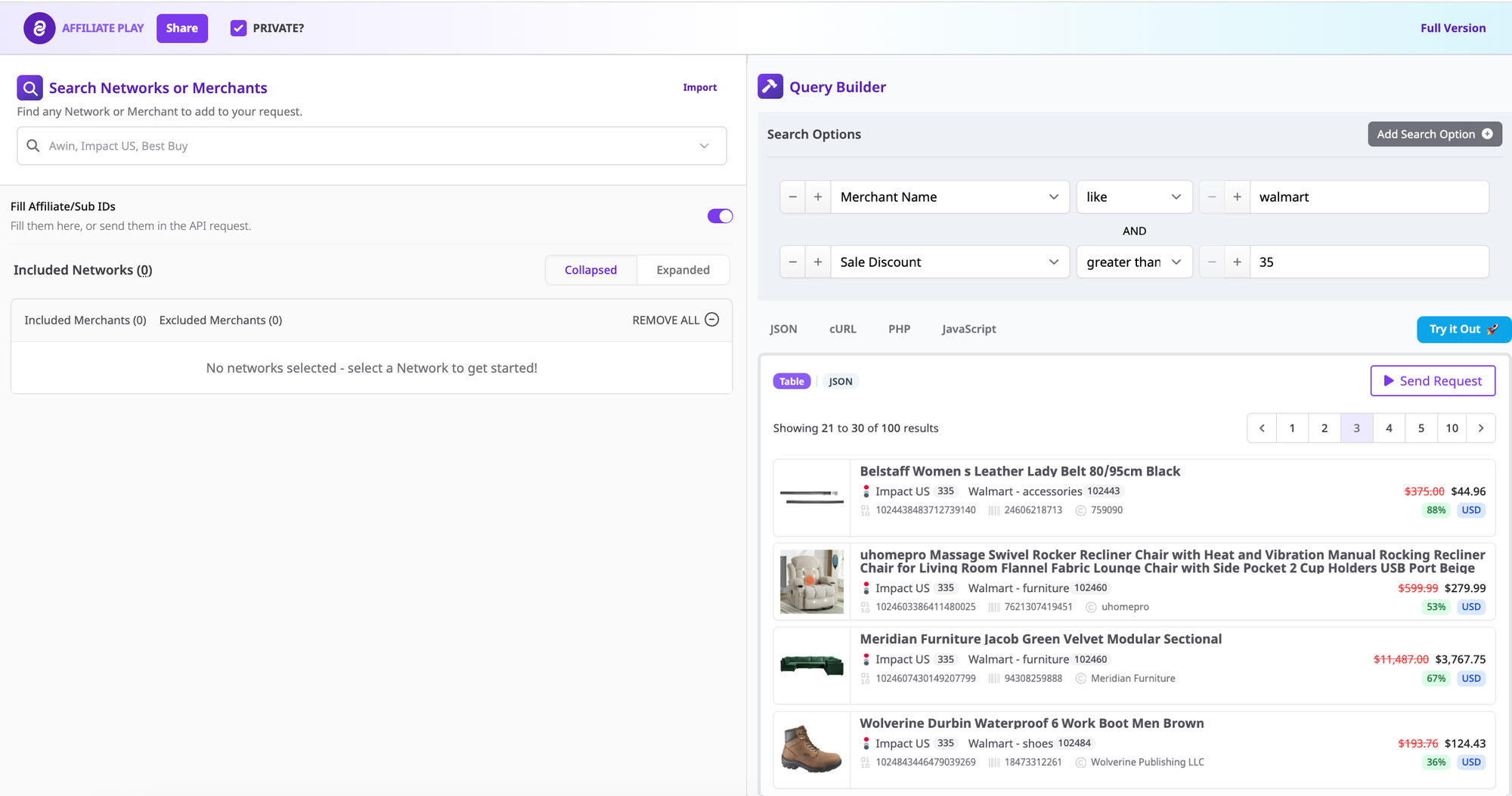Switch the network view to Collapsed
The image size is (1512, 796).
(590, 270)
